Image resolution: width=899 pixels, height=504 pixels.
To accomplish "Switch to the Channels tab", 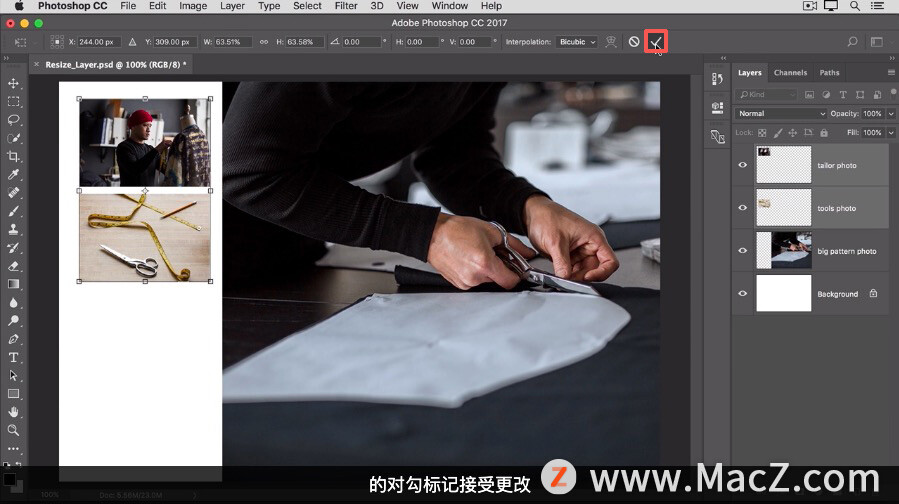I will click(790, 73).
